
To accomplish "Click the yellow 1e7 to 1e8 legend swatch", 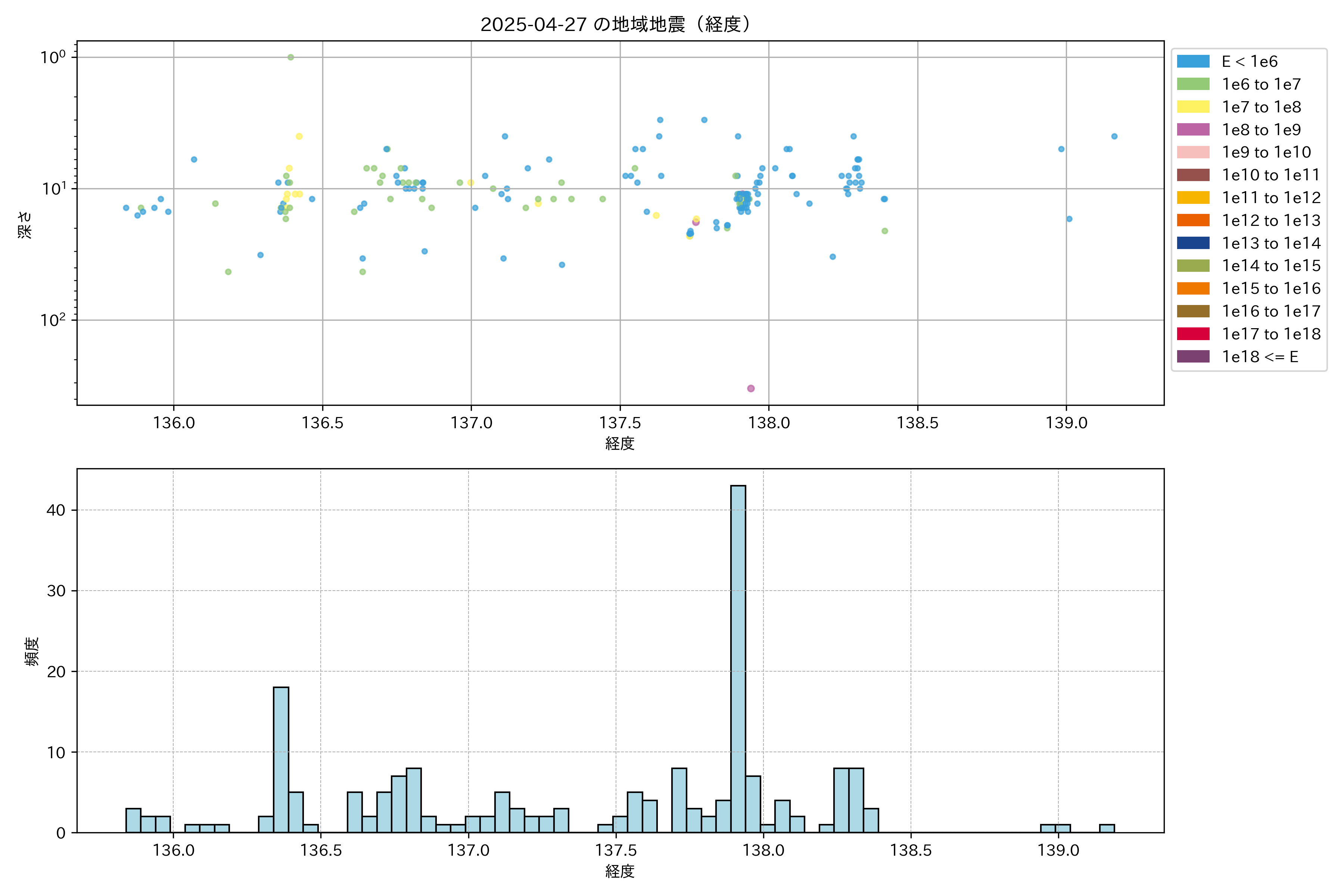I will pos(1192,107).
